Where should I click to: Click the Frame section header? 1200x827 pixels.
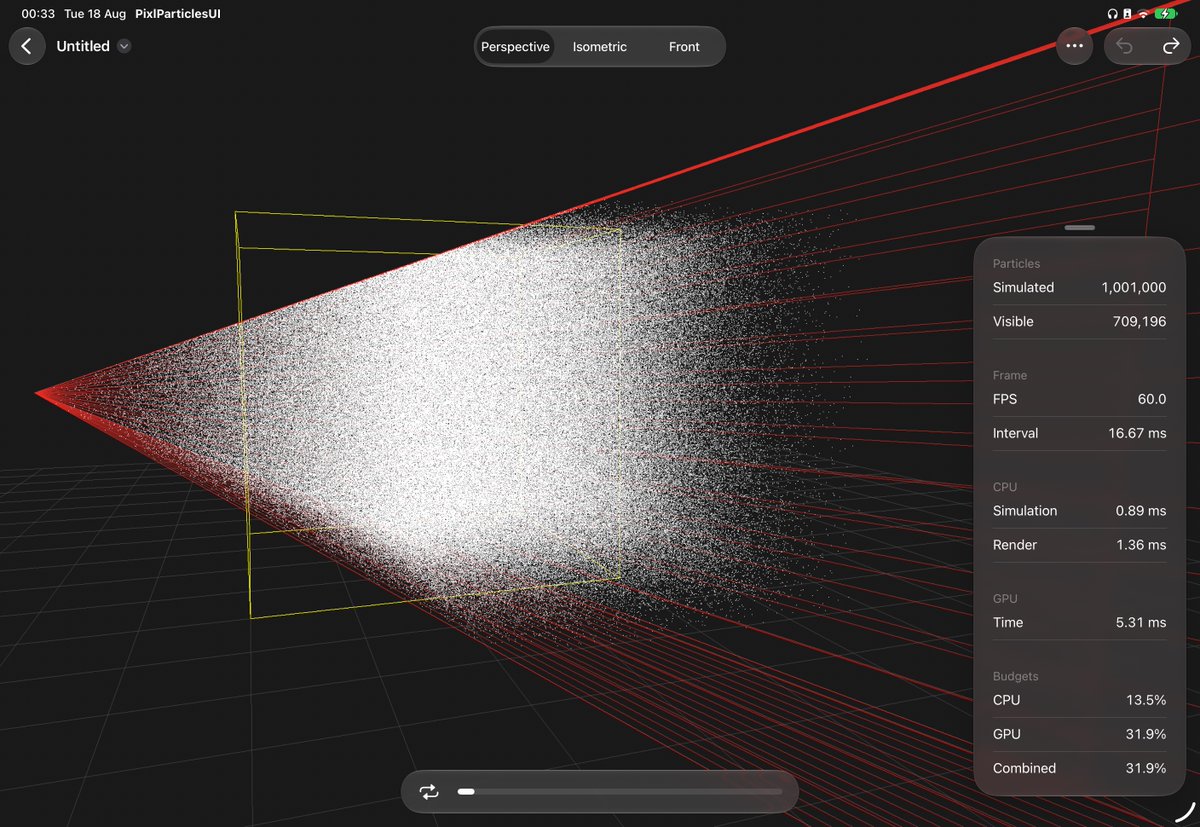tap(1010, 375)
